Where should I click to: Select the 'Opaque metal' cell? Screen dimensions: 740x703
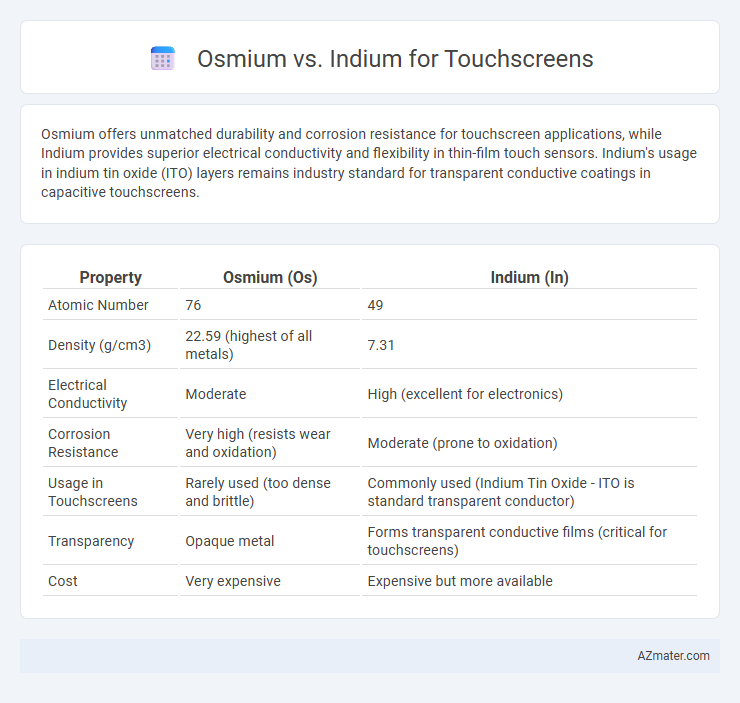230,541
